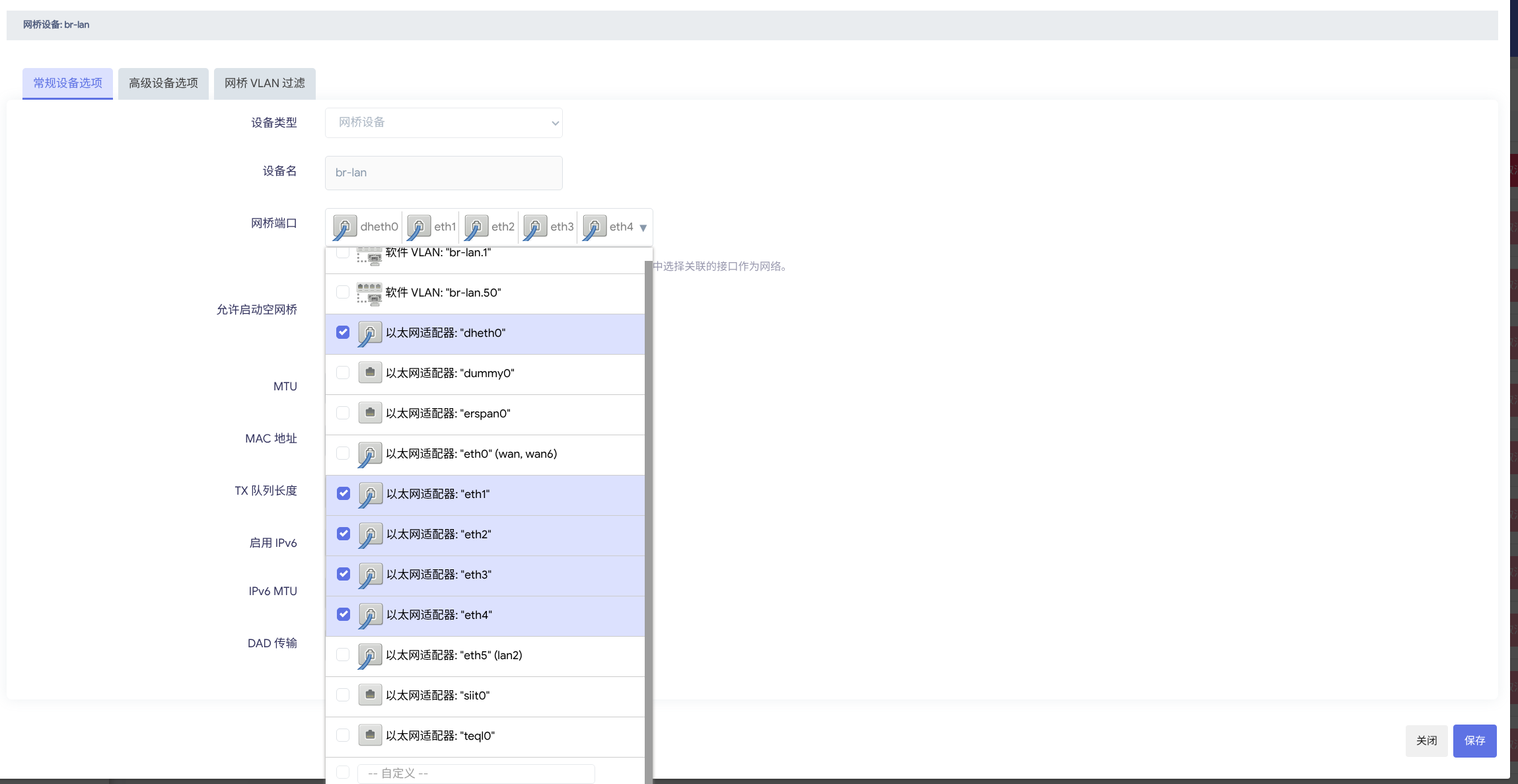Uncheck the dheth0 ethernet adapter checkbox

point(343,332)
